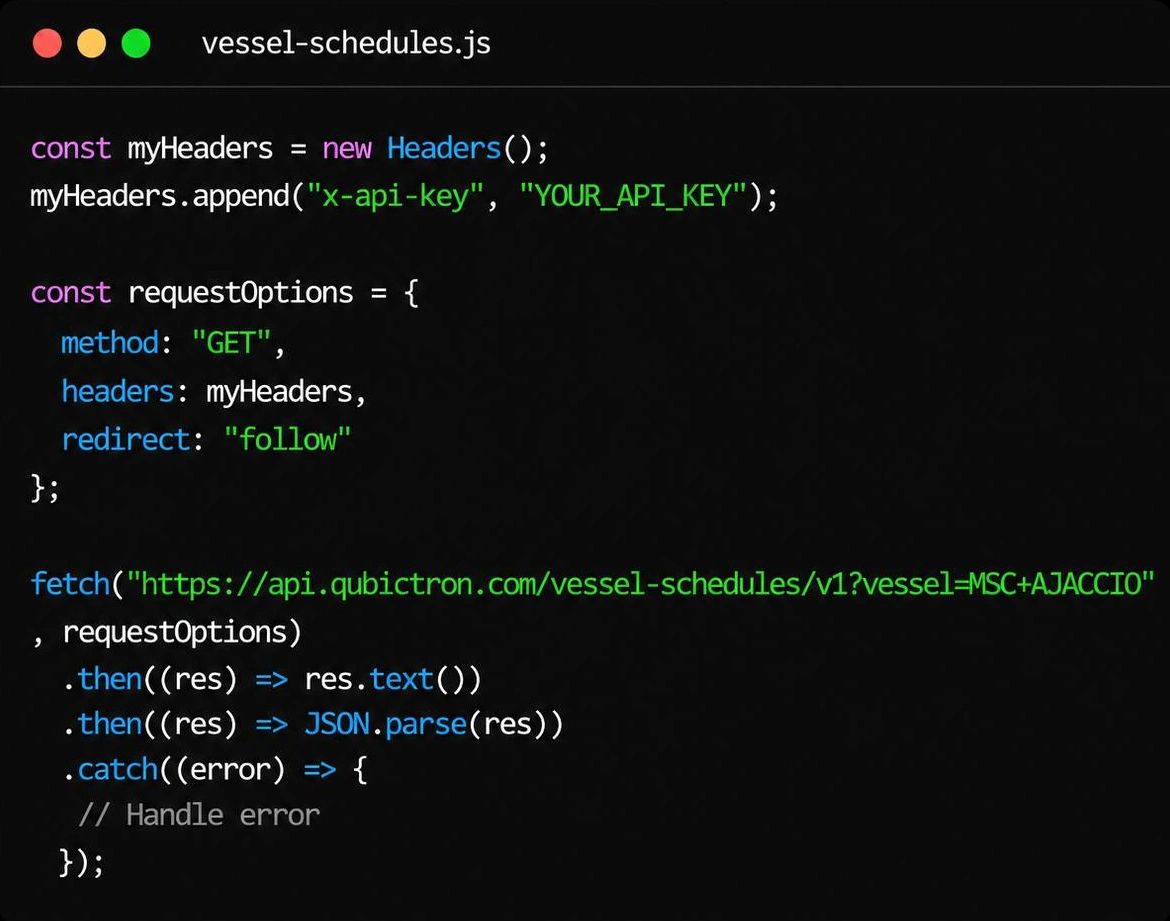The height and width of the screenshot is (921, 1170).
Task: Click the "follow" redirect value
Action: point(287,440)
